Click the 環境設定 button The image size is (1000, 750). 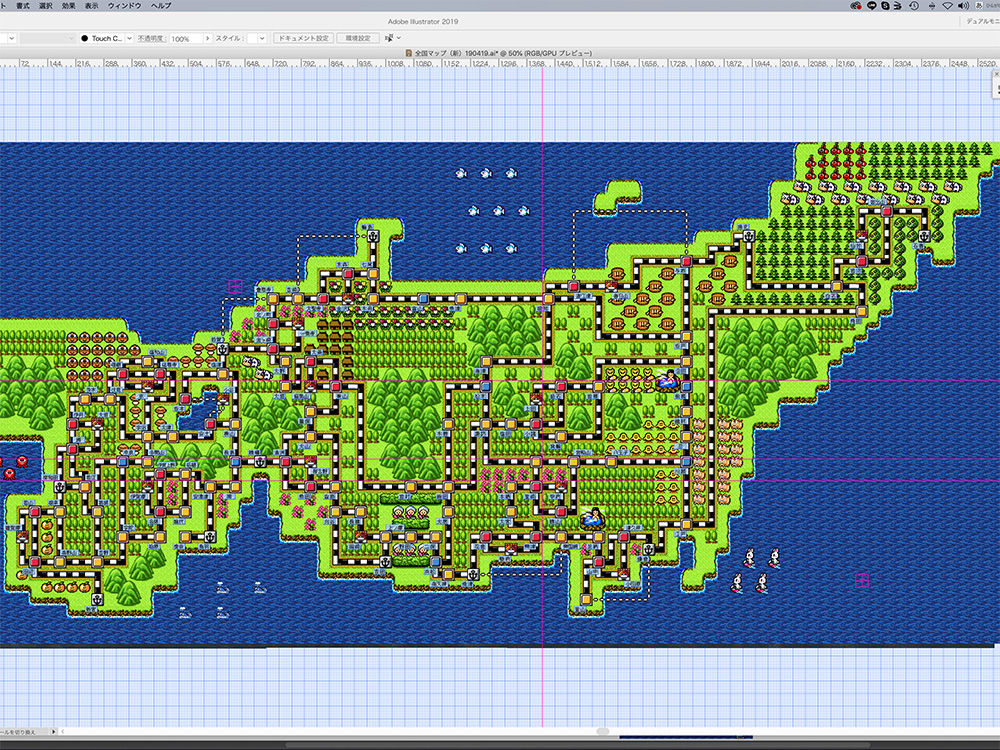tap(357, 38)
